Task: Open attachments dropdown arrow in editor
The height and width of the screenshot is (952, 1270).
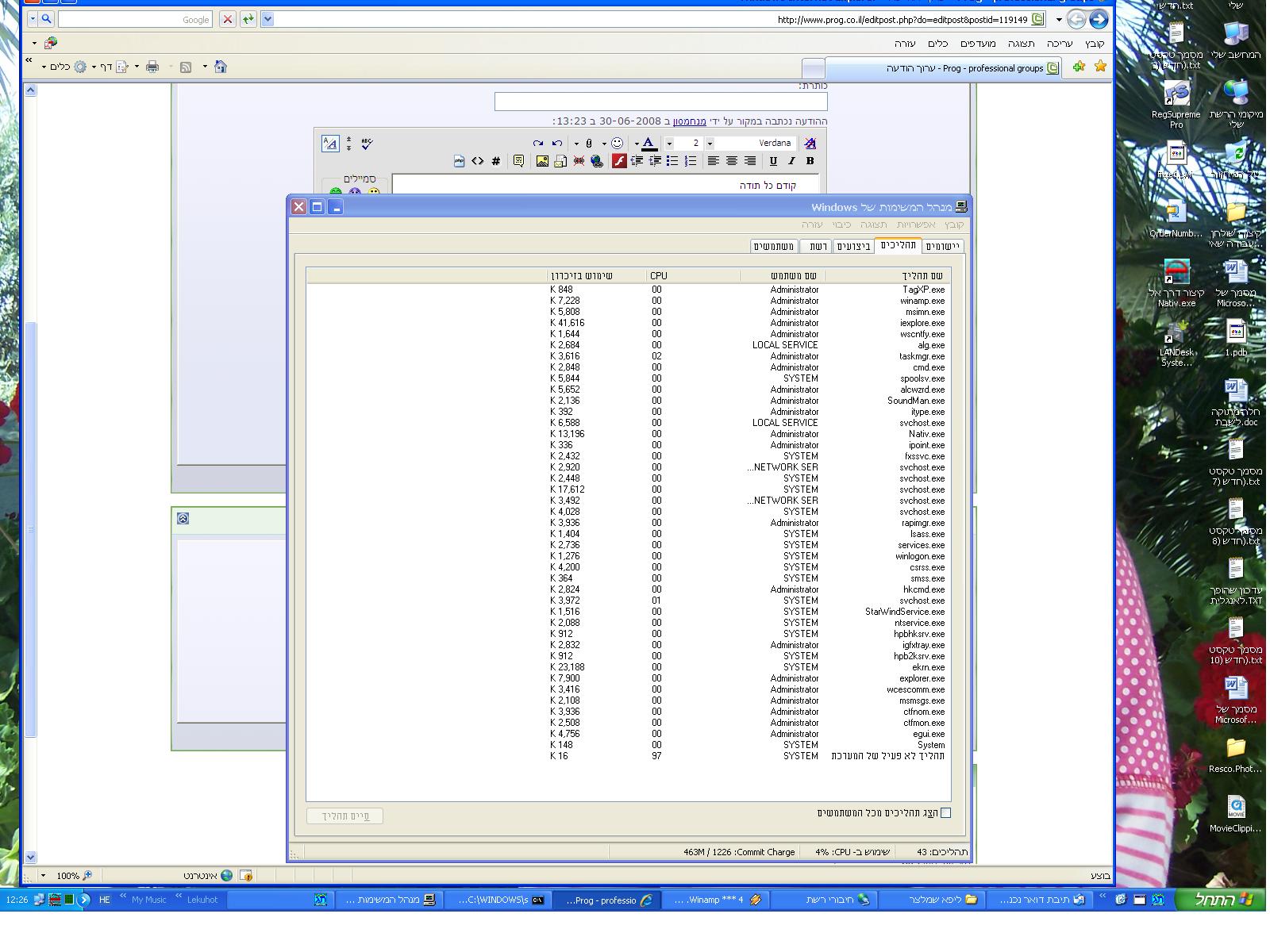Action: point(576,144)
